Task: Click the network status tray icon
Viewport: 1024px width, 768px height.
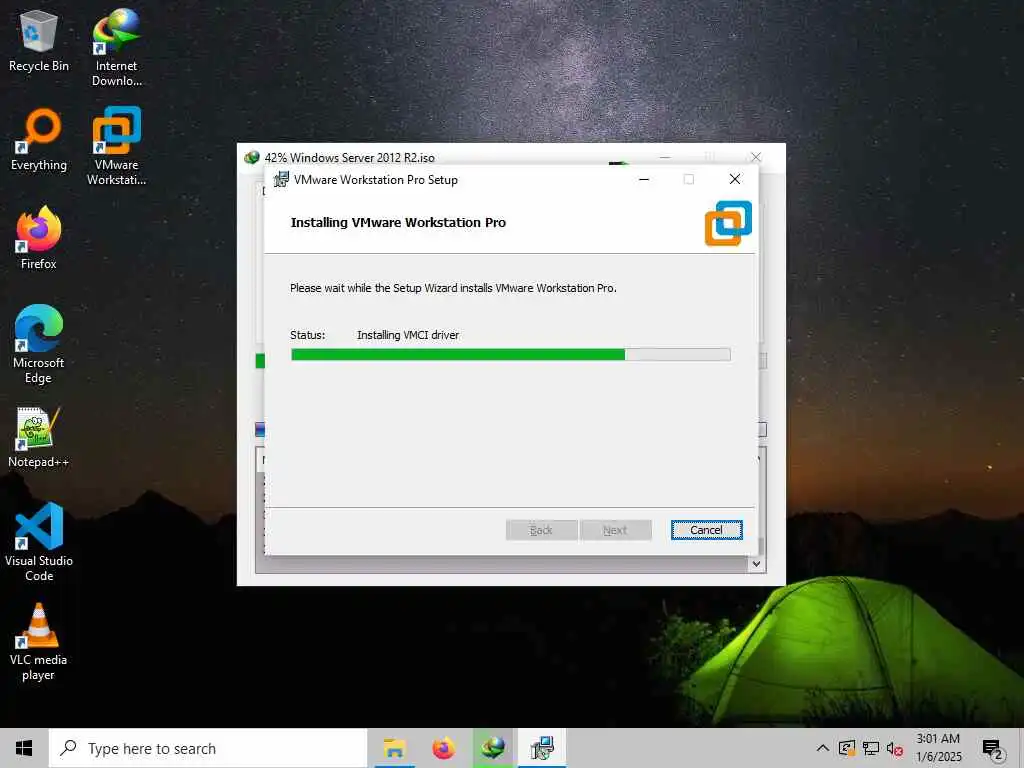Action: pyautogui.click(x=871, y=748)
